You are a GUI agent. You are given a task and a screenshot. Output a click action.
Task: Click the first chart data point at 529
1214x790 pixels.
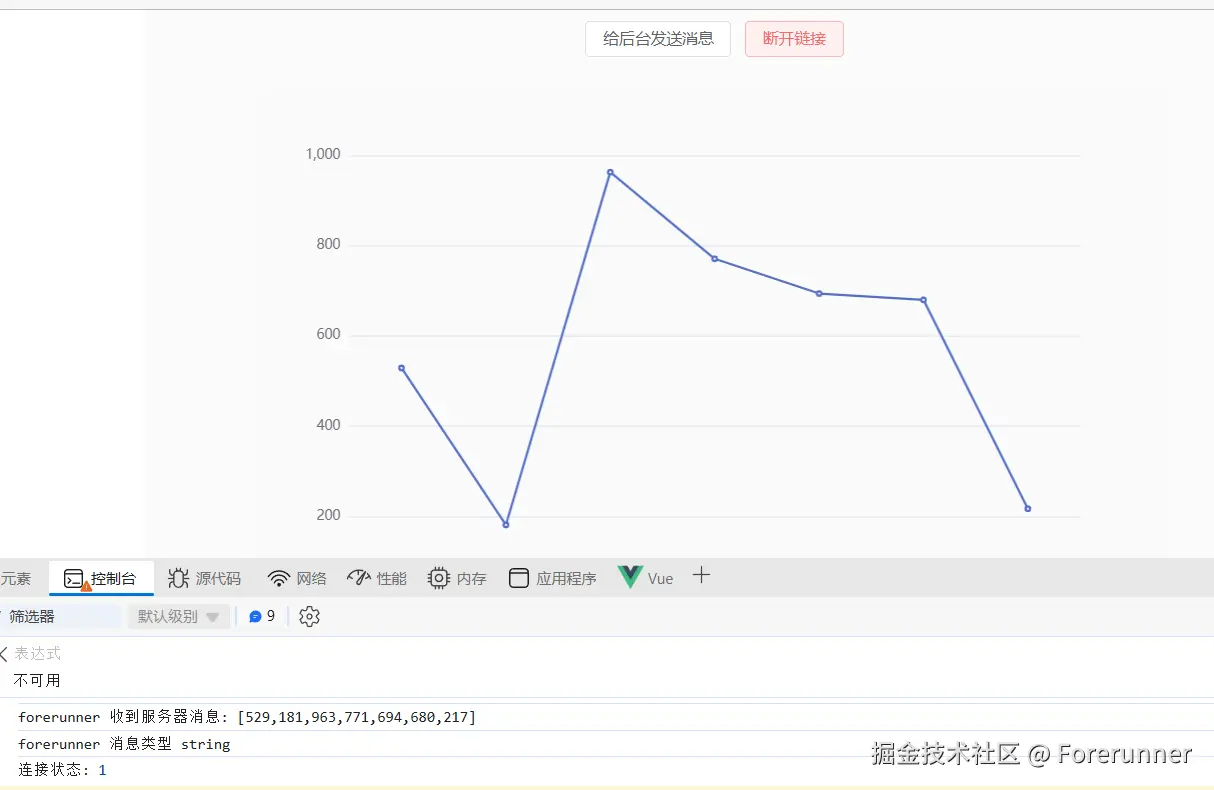(401, 368)
